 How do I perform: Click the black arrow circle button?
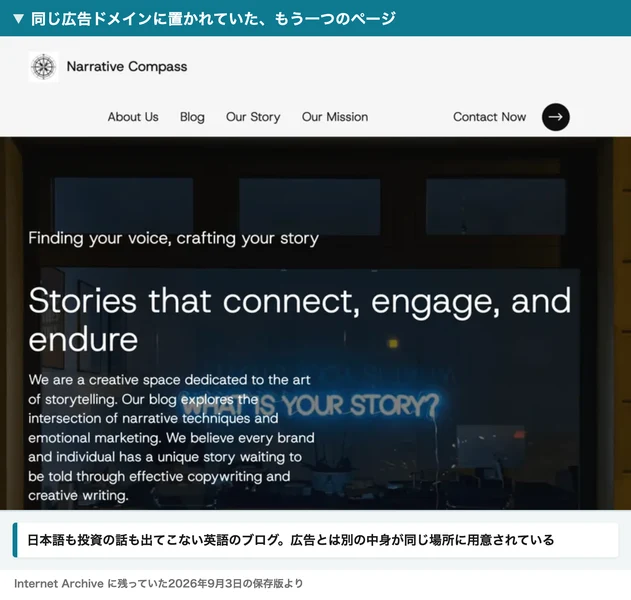pos(555,117)
